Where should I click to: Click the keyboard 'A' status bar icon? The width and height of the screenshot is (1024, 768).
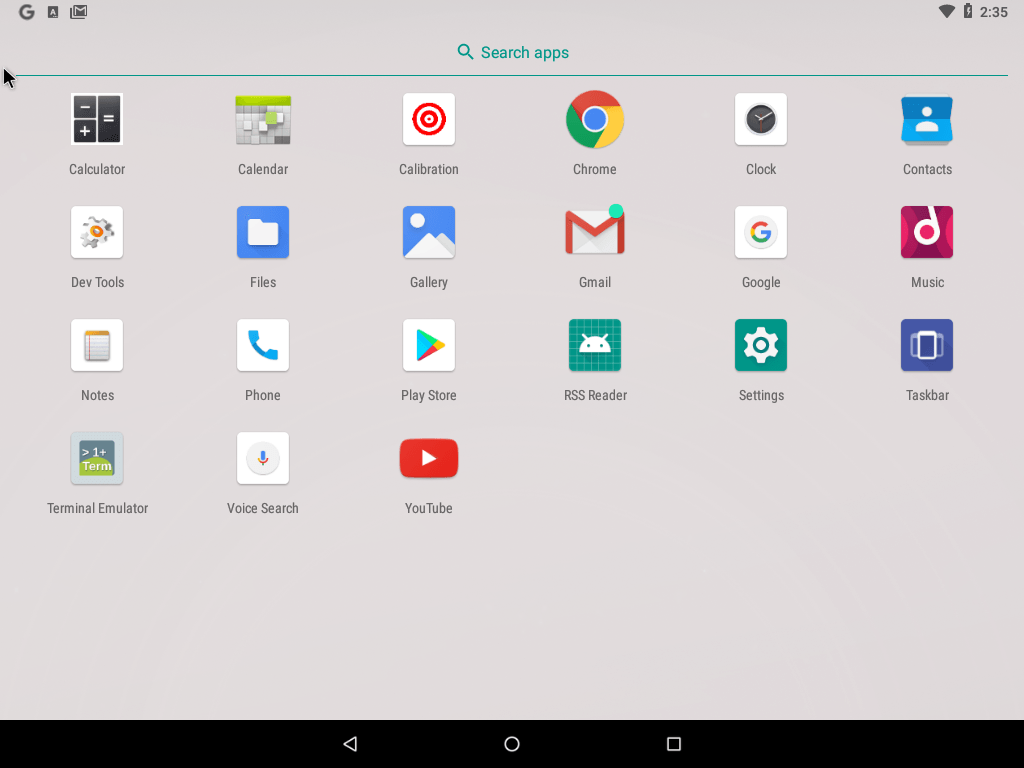53,12
